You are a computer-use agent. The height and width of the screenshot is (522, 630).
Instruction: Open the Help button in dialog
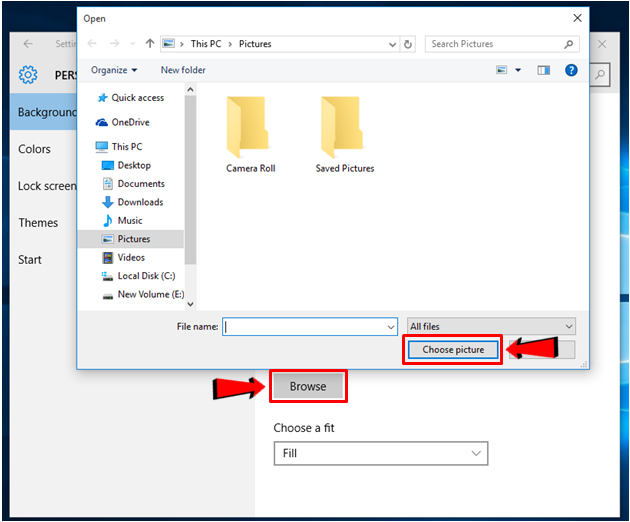coord(571,70)
